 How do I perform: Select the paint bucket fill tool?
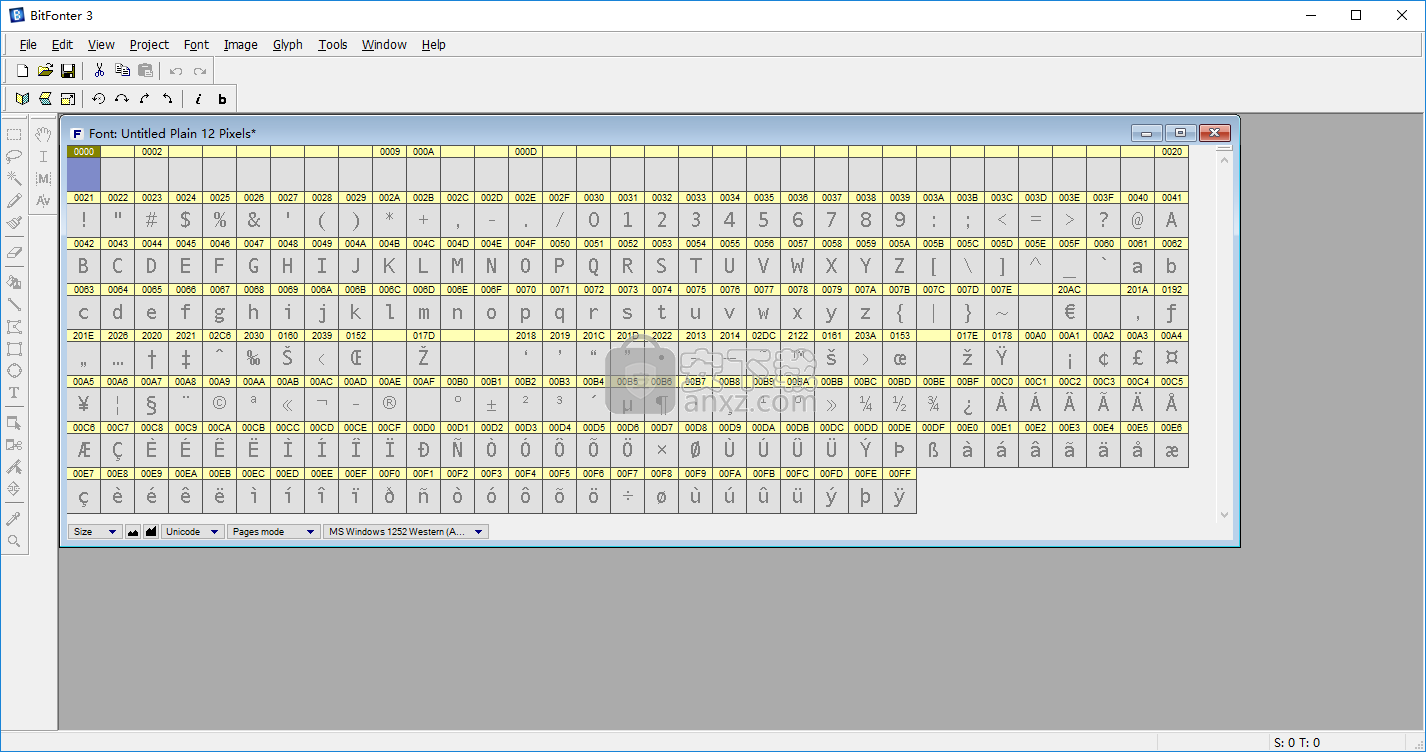coord(14,282)
